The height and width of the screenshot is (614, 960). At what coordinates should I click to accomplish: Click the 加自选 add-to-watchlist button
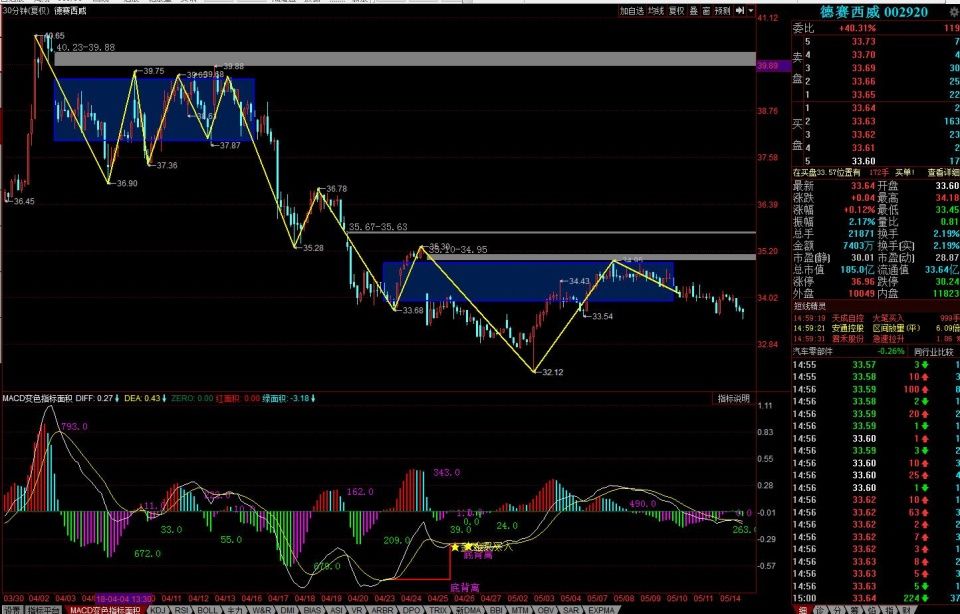(x=632, y=11)
